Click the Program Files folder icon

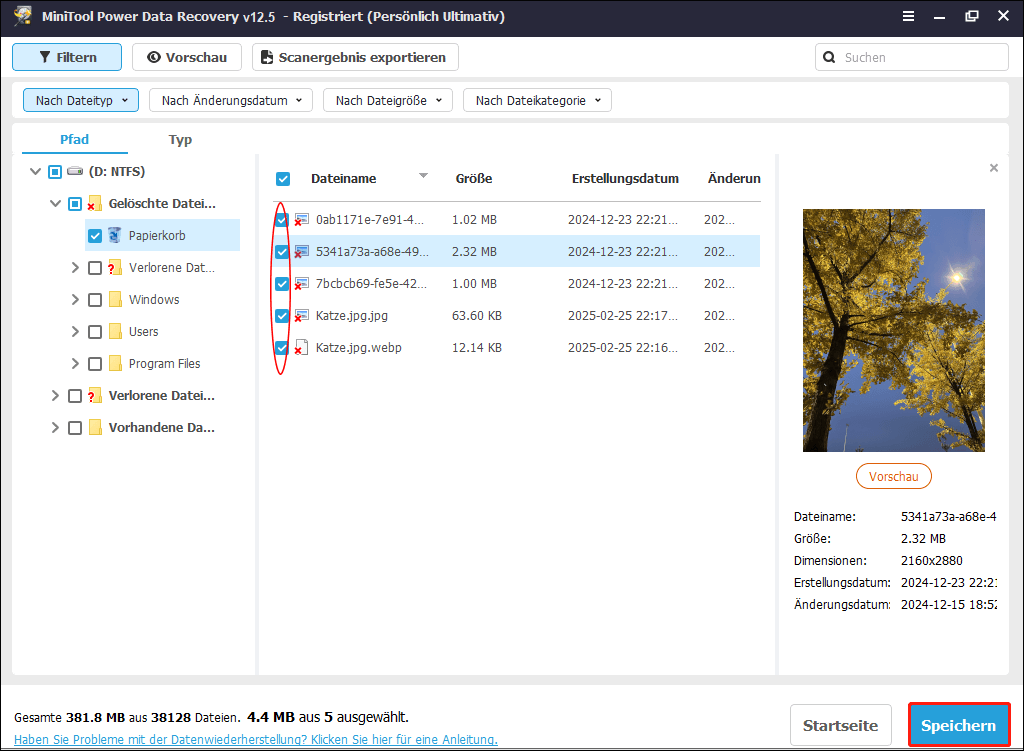pyautogui.click(x=115, y=363)
